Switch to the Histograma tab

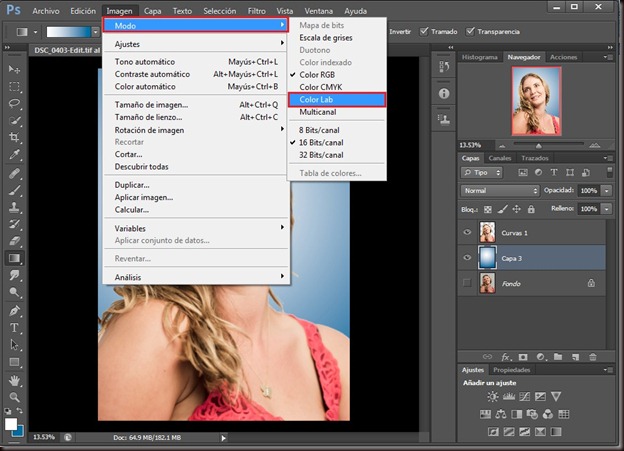pyautogui.click(x=480, y=57)
